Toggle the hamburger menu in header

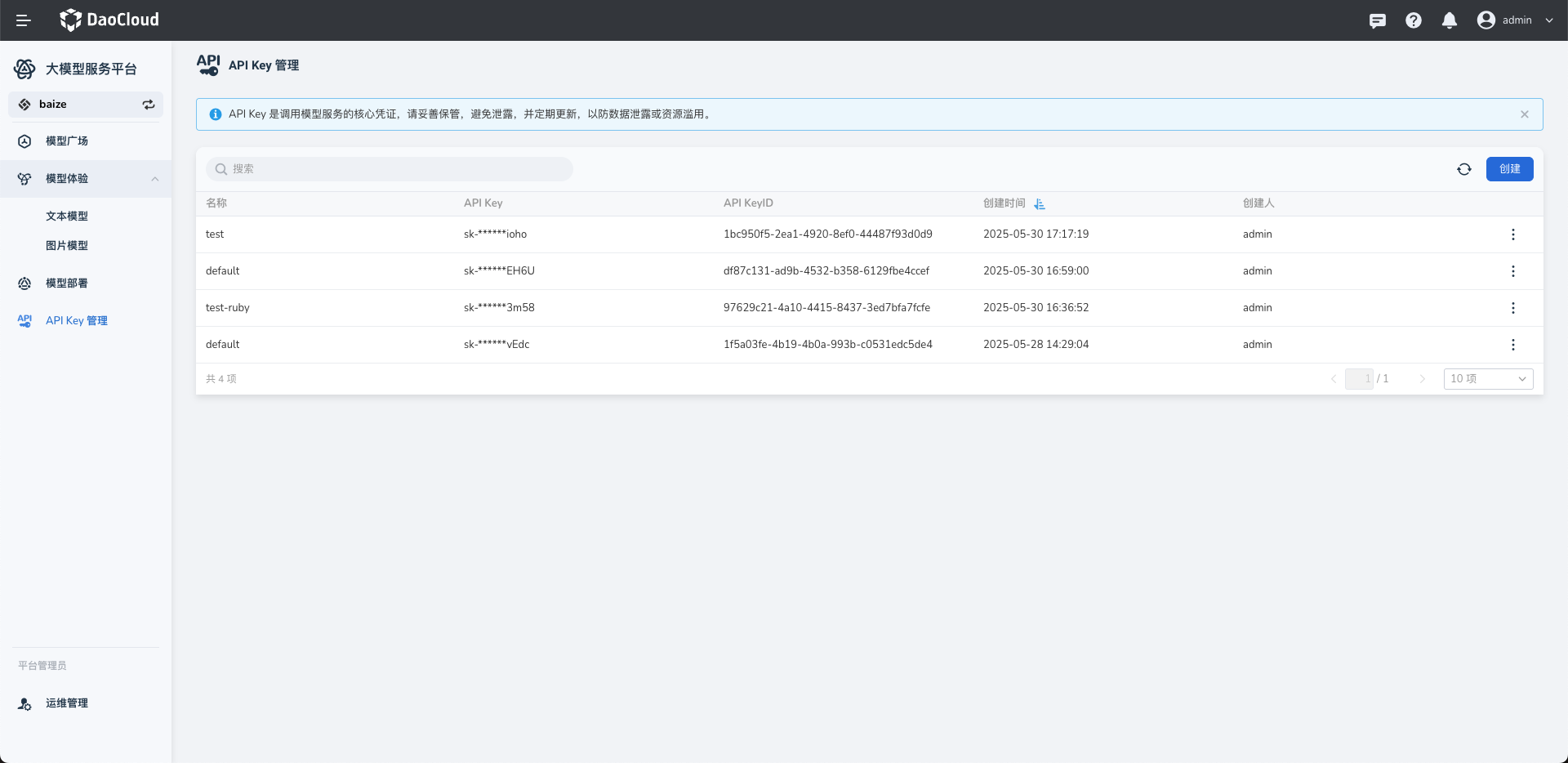(24, 20)
